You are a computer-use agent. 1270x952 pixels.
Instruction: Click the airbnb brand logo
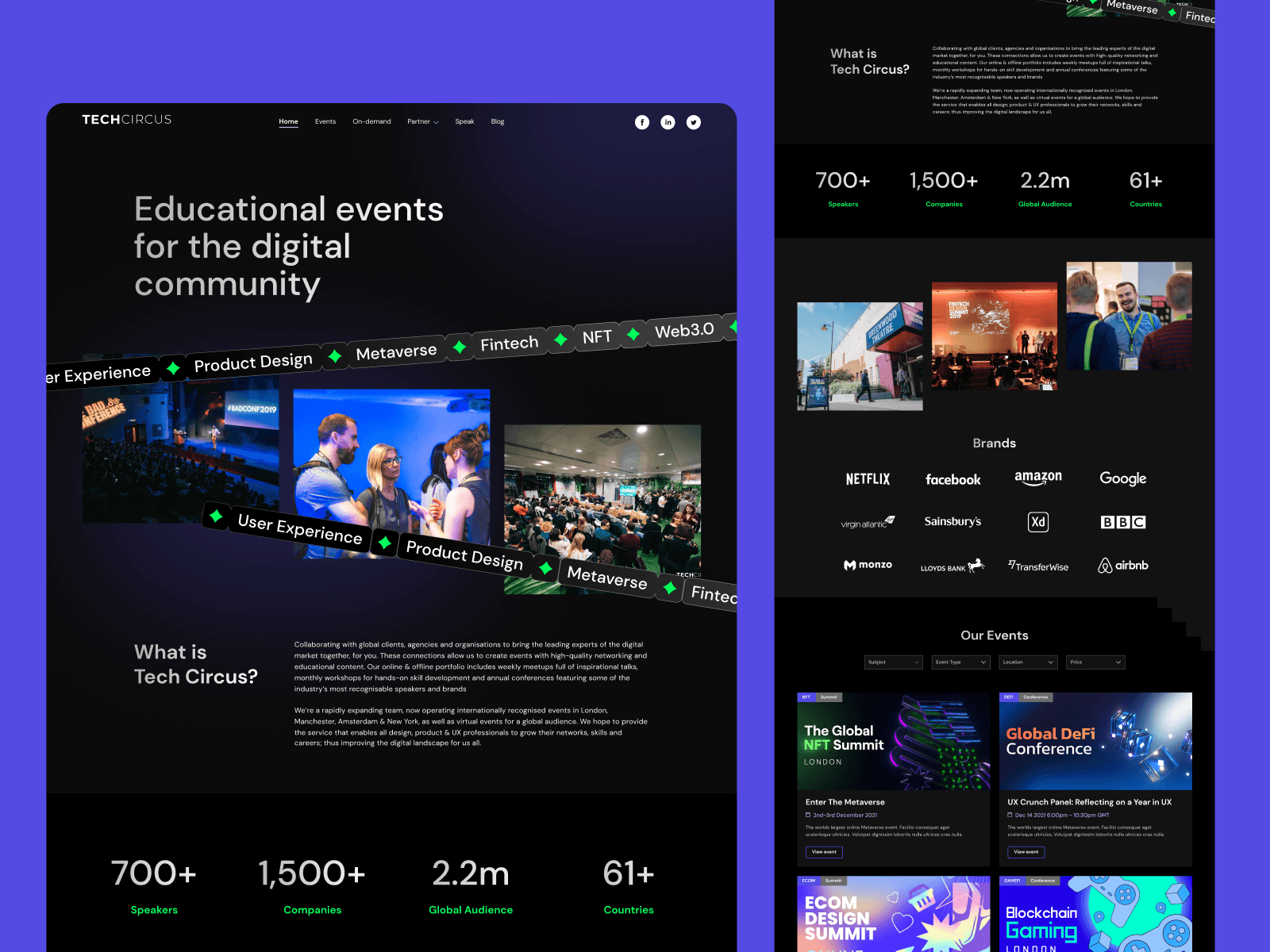[x=1123, y=566]
